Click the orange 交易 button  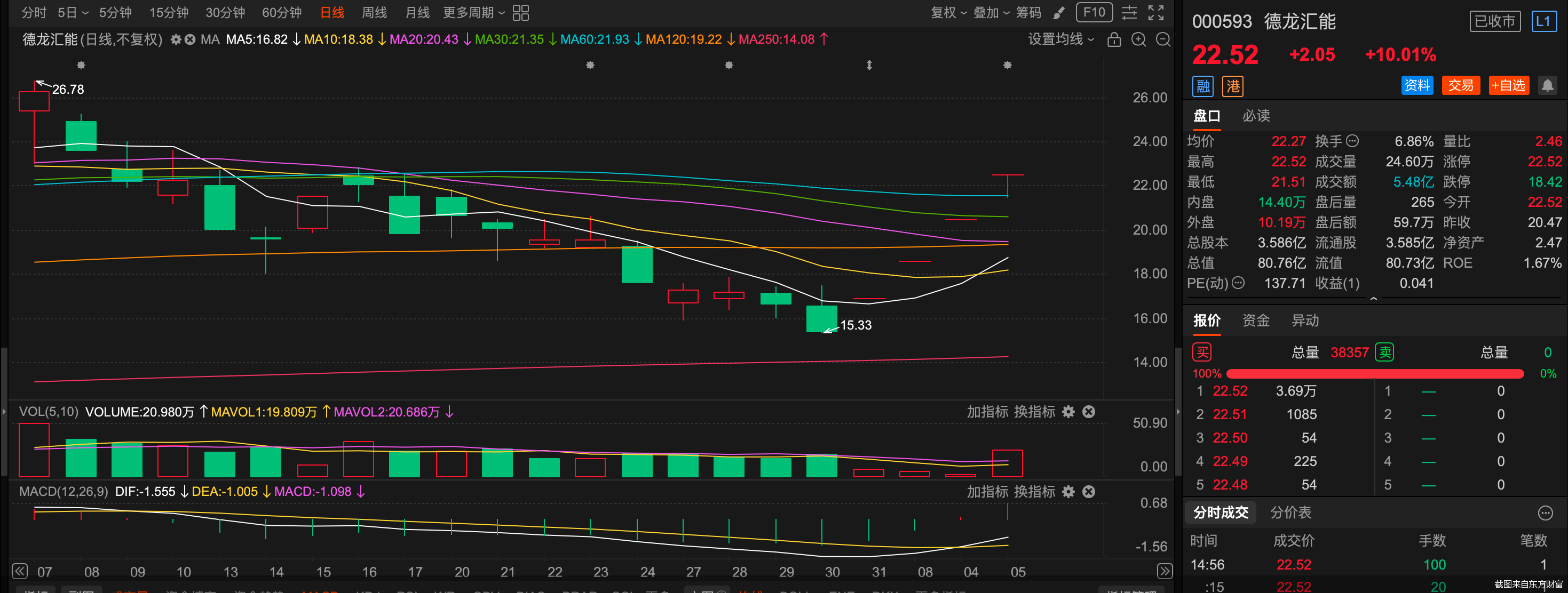1461,85
